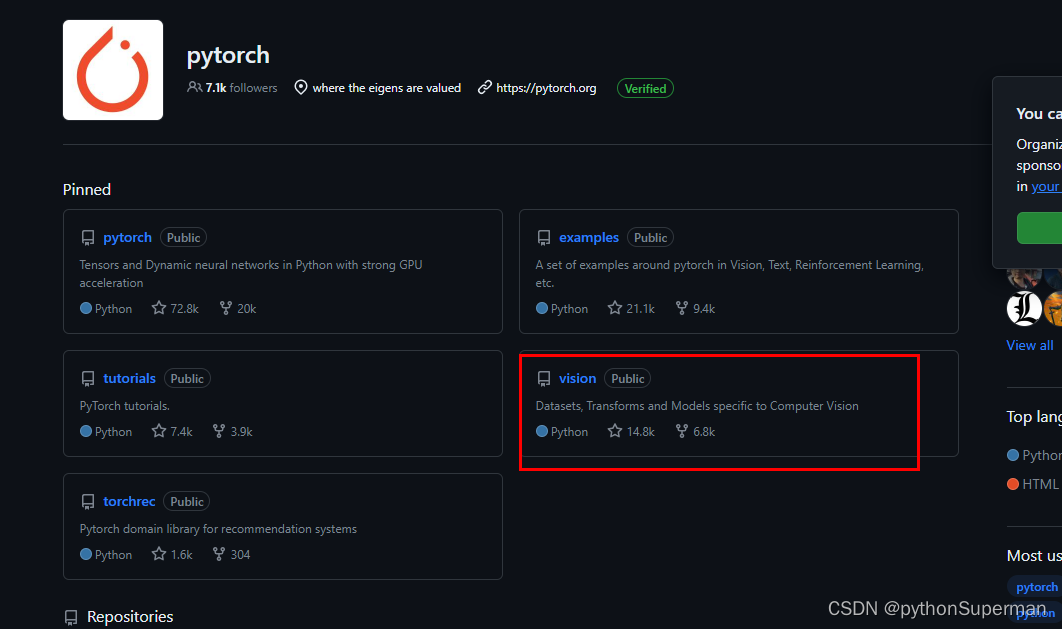Click the pytorch organization name heading
Image resolution: width=1062 pixels, height=629 pixels.
click(228, 55)
